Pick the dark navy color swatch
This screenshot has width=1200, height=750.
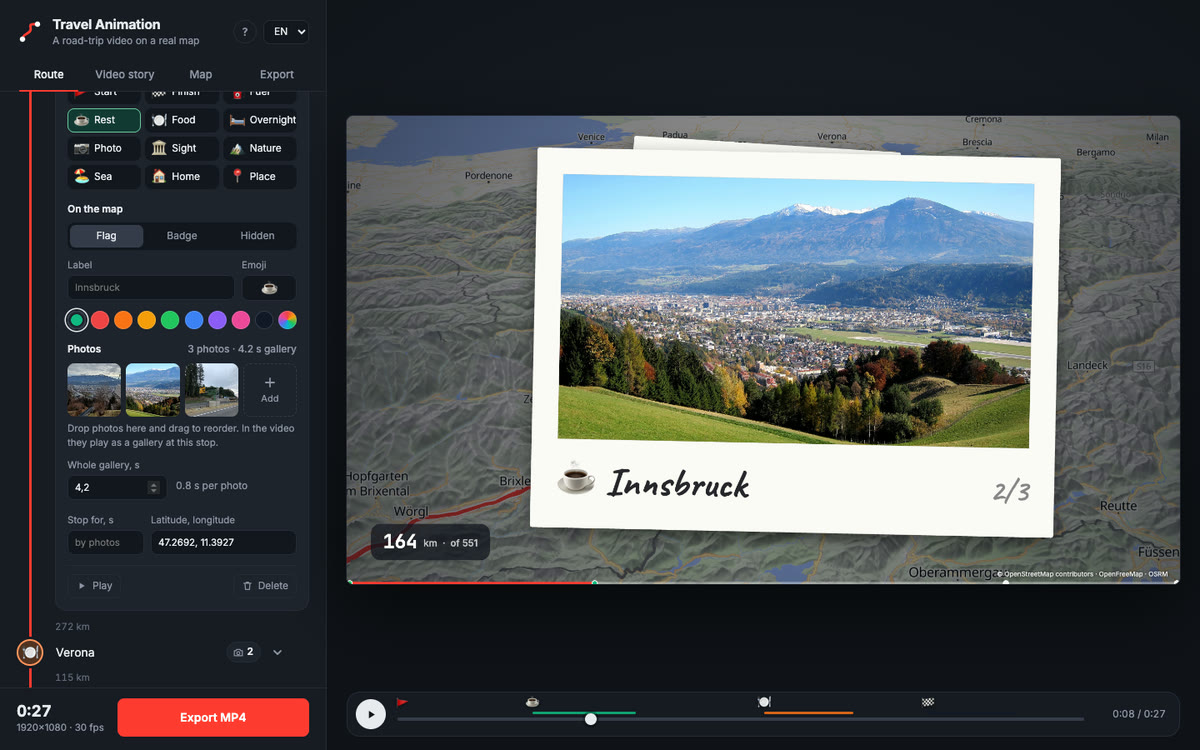click(x=264, y=320)
